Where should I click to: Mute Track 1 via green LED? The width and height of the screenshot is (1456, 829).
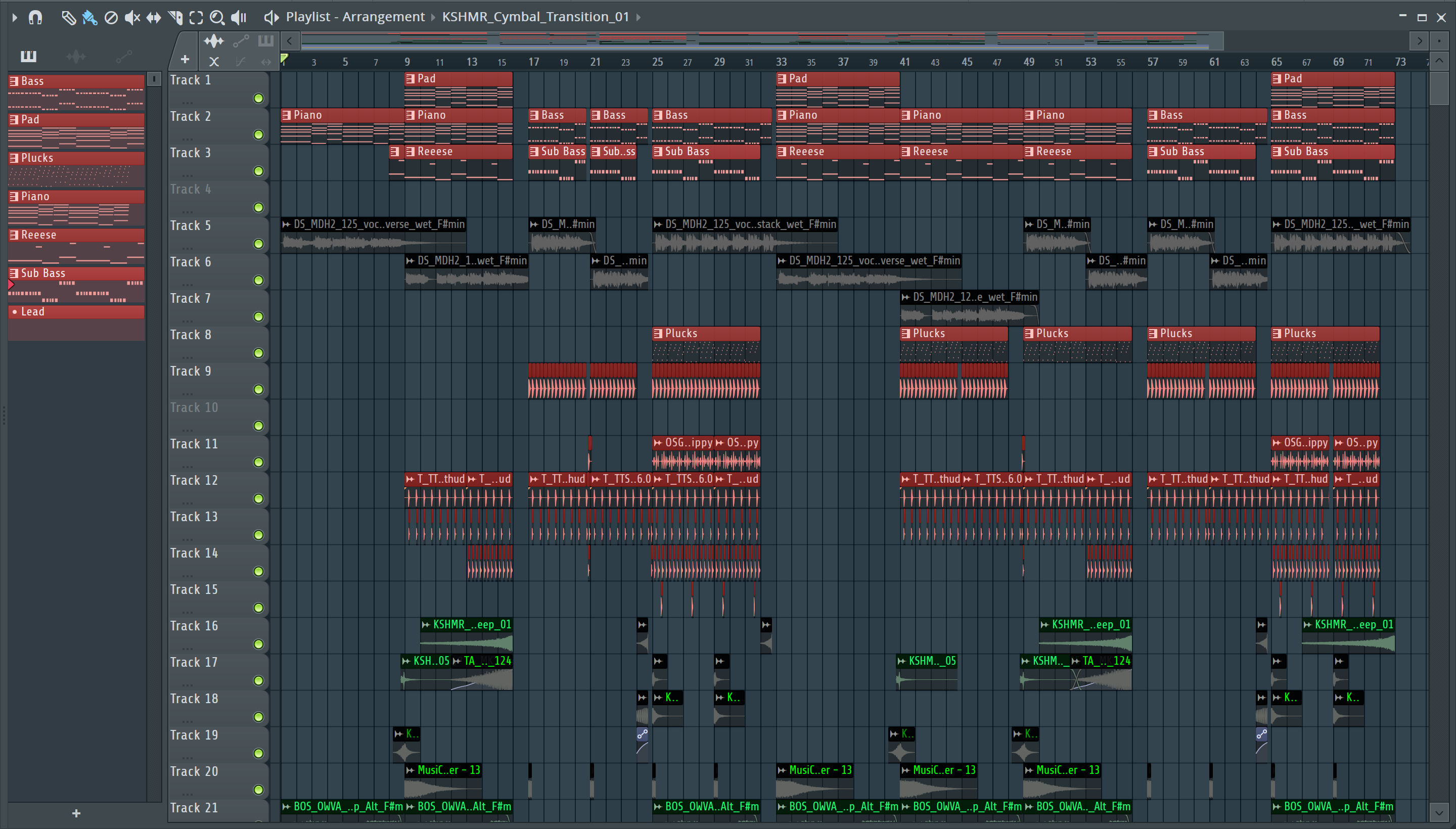[x=258, y=99]
